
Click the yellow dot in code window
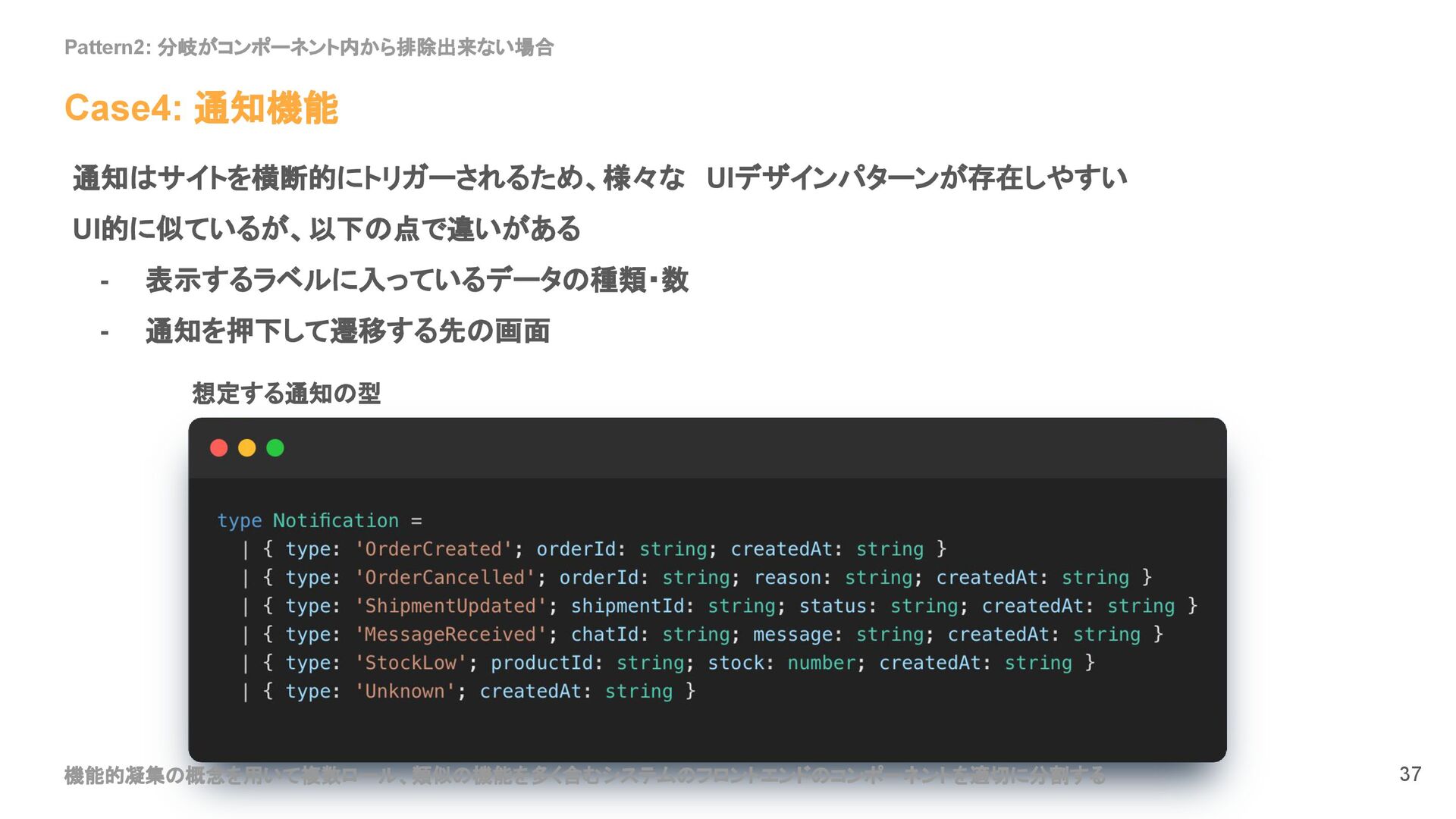(x=247, y=448)
